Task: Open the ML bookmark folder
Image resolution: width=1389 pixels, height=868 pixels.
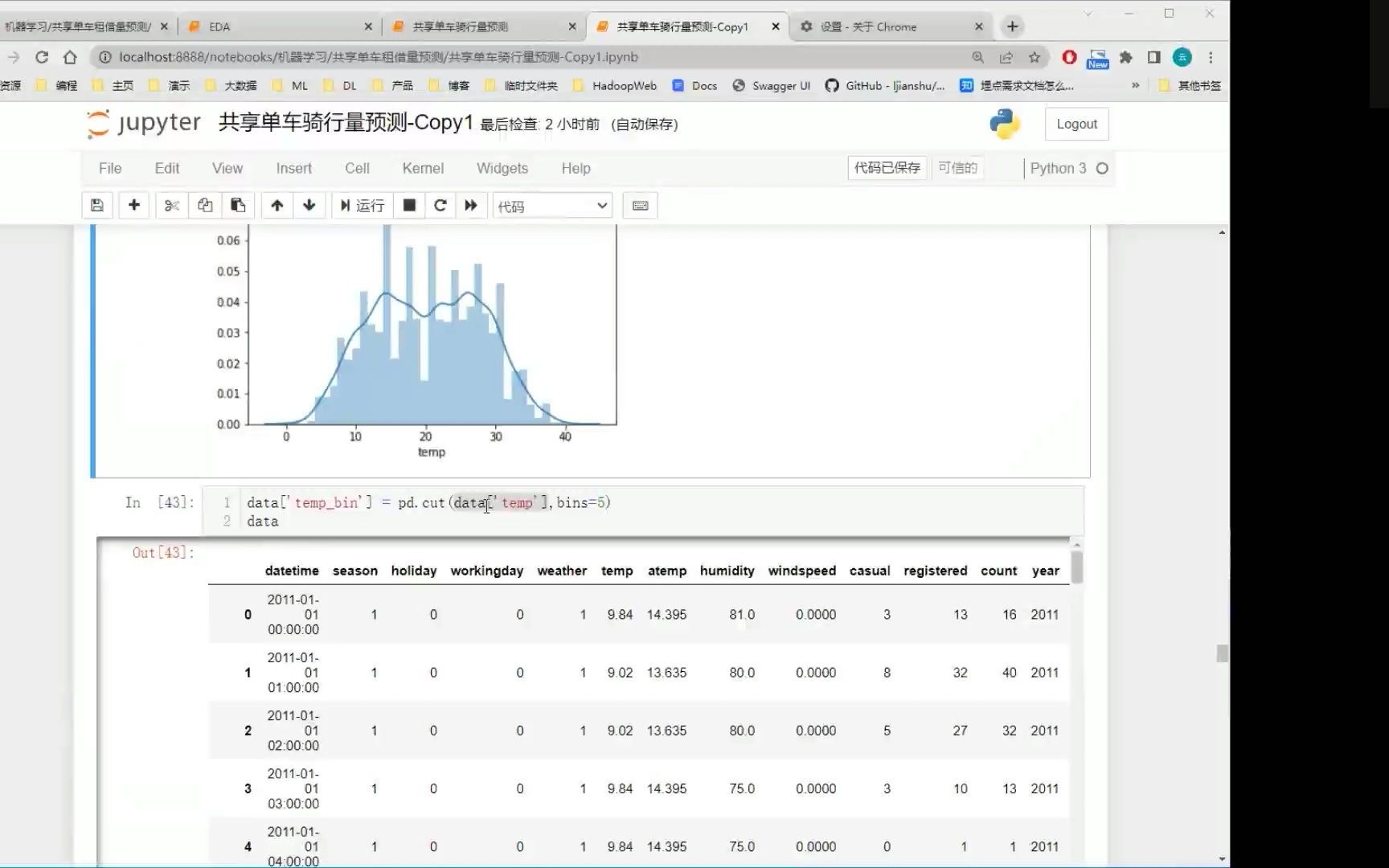Action: pyautogui.click(x=290, y=85)
